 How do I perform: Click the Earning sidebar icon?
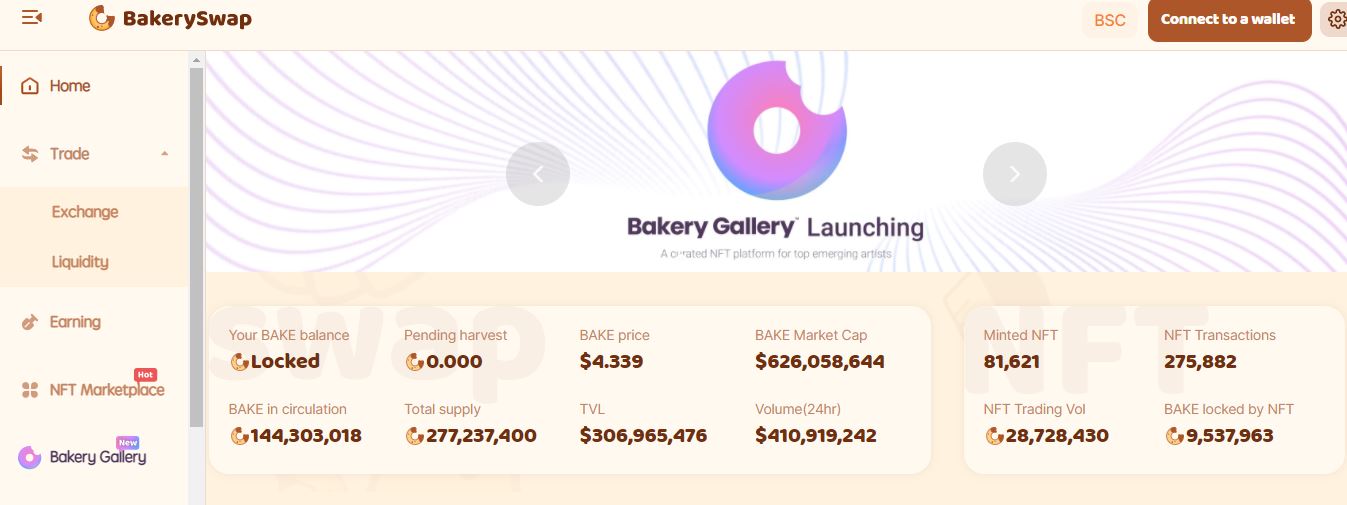30,322
